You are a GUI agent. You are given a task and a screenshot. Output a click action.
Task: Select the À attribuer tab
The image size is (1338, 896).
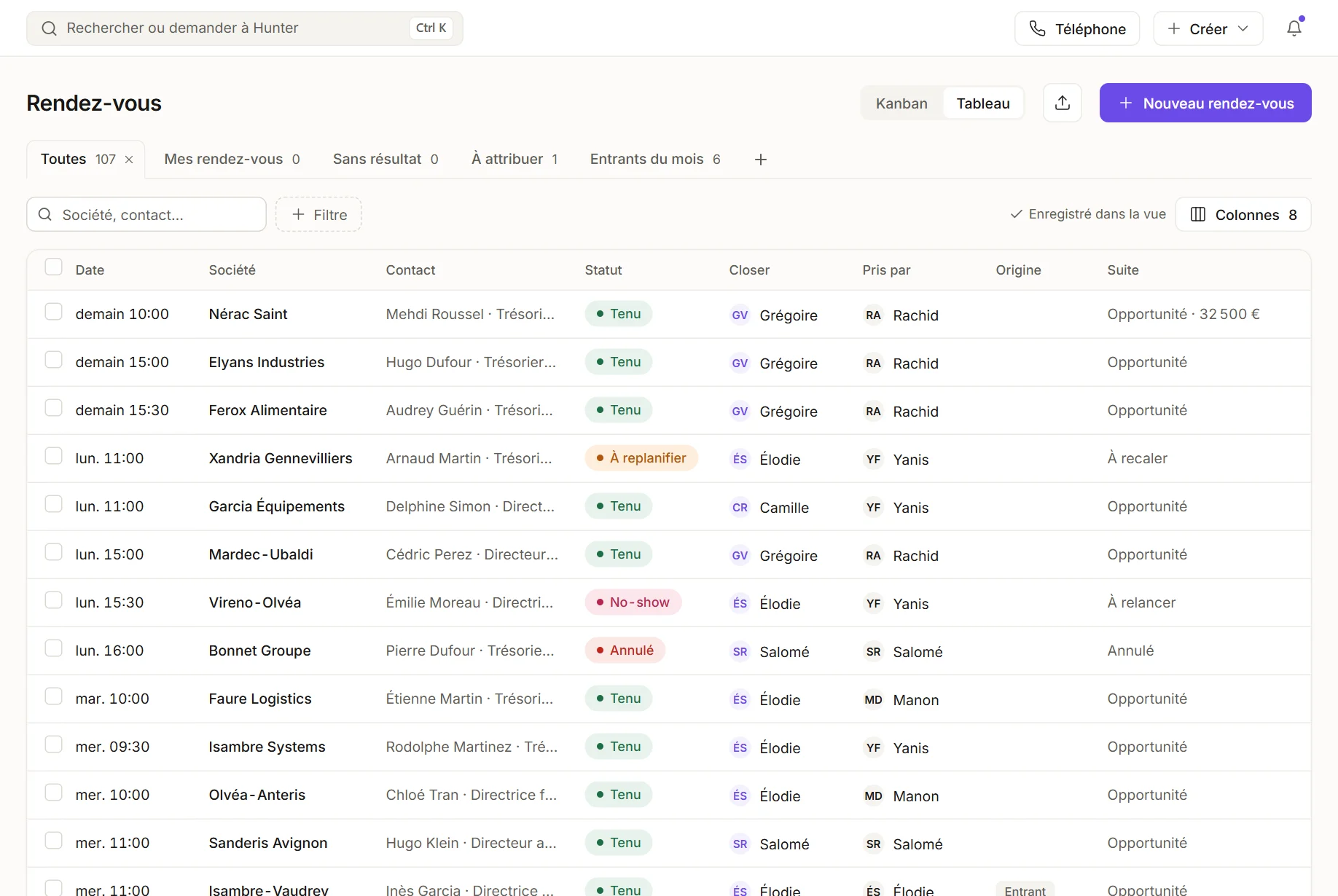(x=515, y=159)
